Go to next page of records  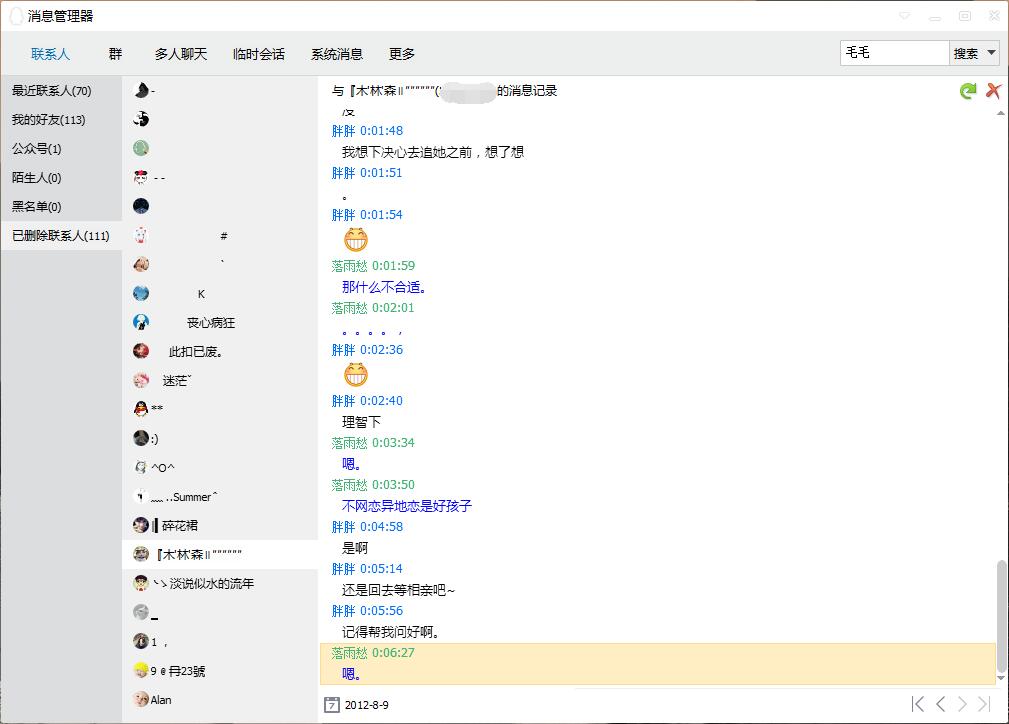[x=962, y=704]
